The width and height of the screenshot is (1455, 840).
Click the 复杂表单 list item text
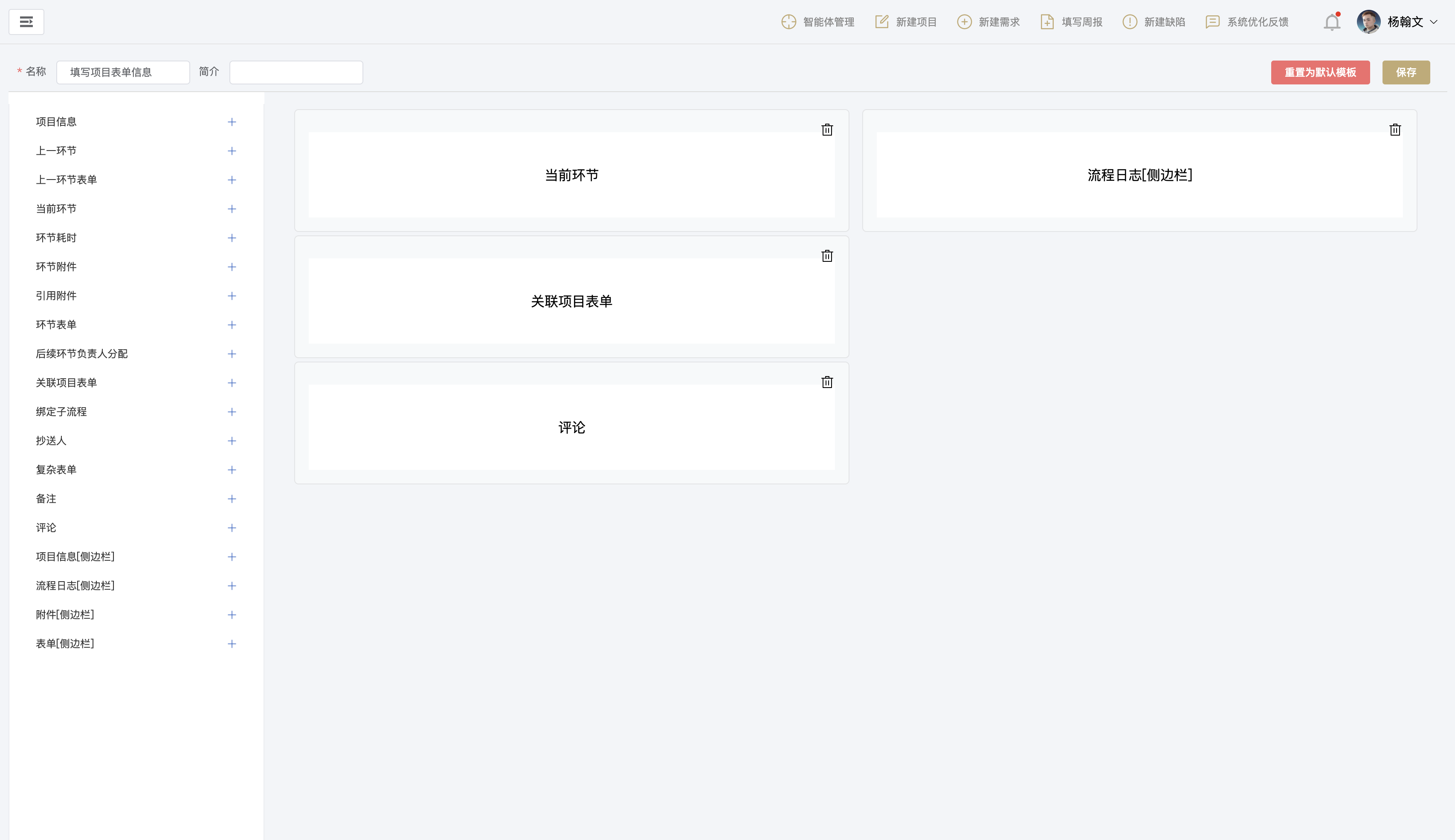coord(56,469)
